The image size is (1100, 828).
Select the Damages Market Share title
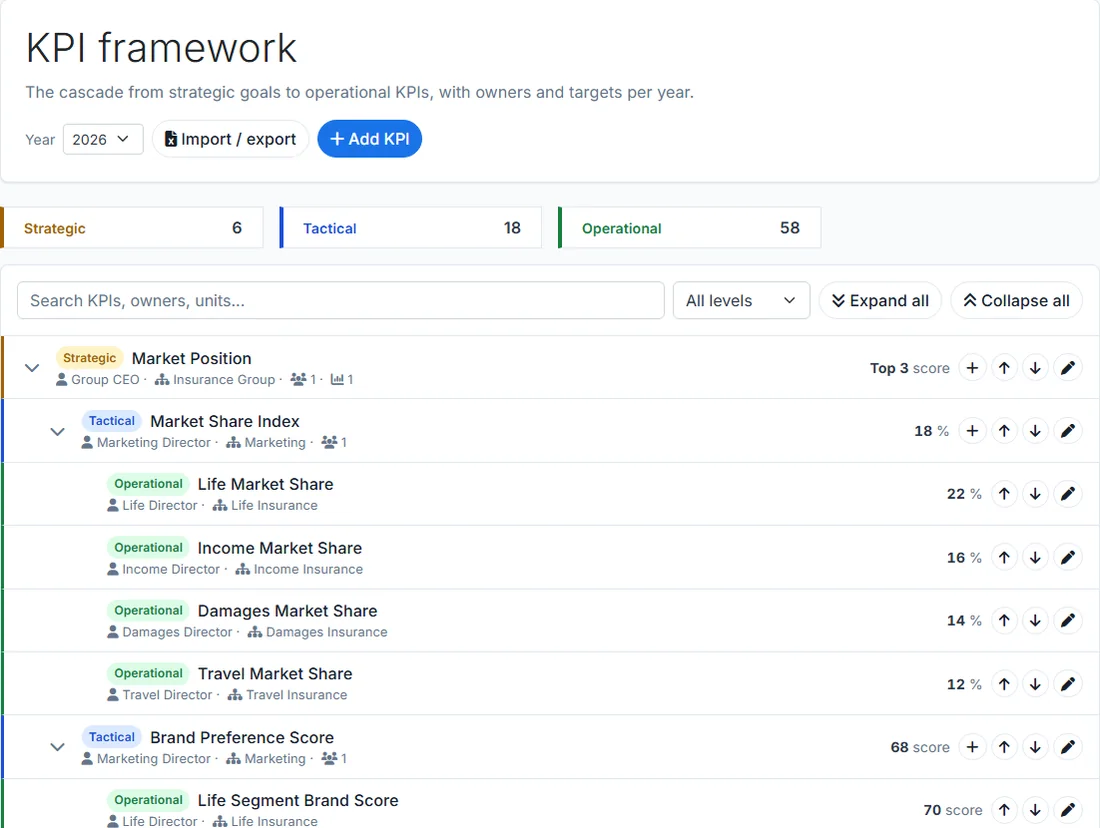(288, 611)
